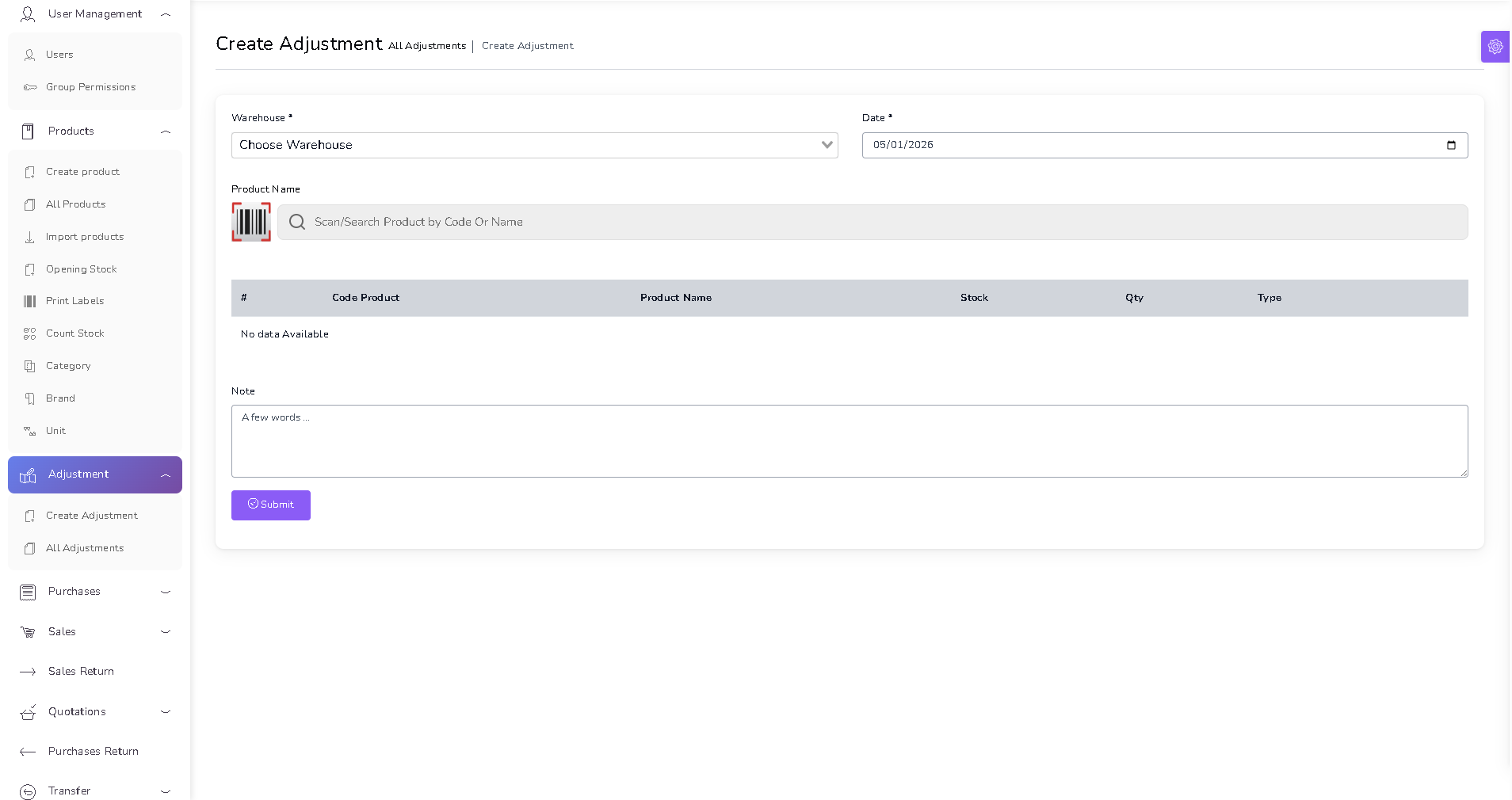Open the Choose Warehouse dropdown
Screen dimensions: 1512x800
(x=534, y=145)
